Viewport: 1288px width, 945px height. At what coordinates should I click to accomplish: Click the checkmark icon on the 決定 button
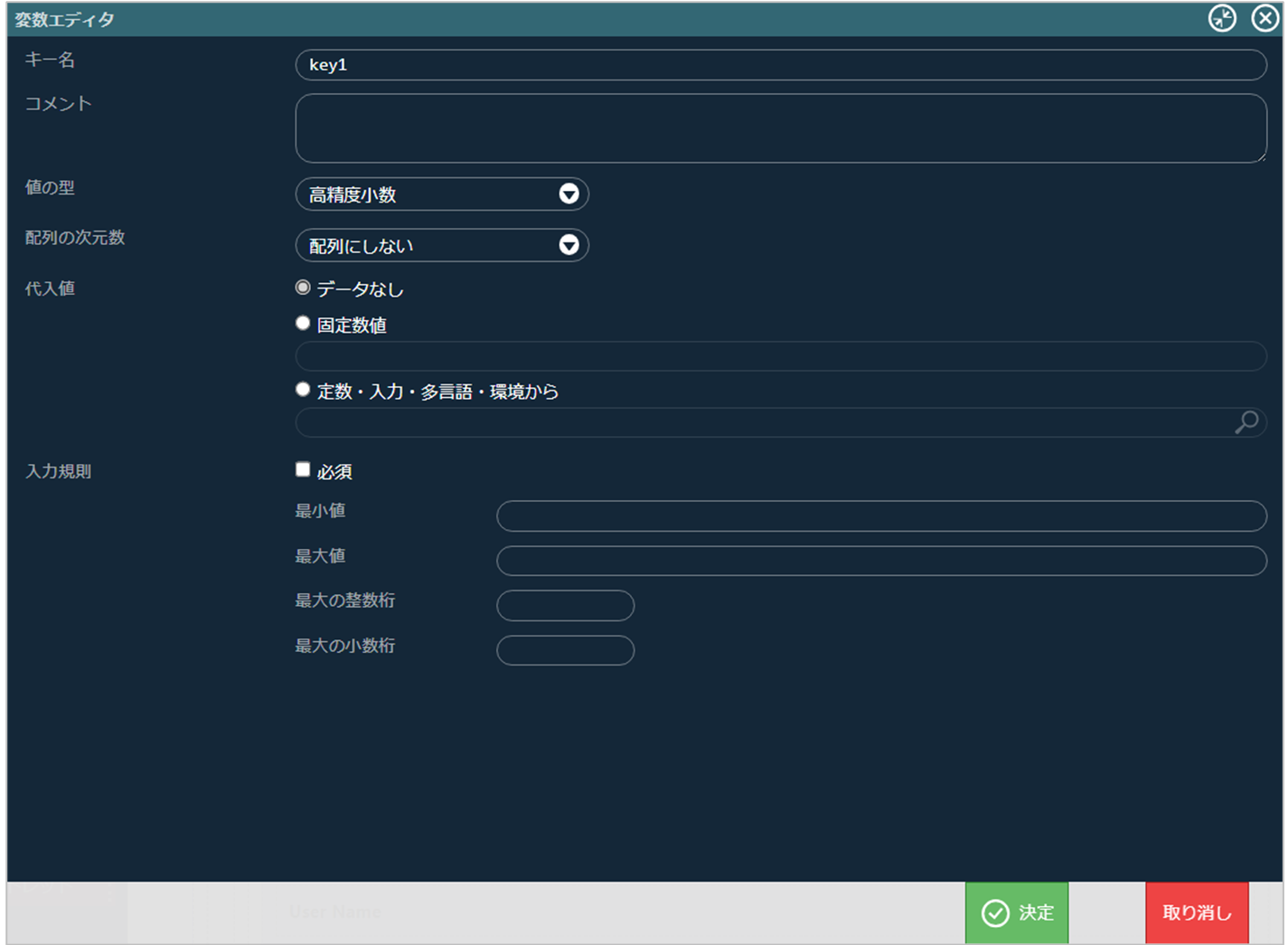pos(995,913)
